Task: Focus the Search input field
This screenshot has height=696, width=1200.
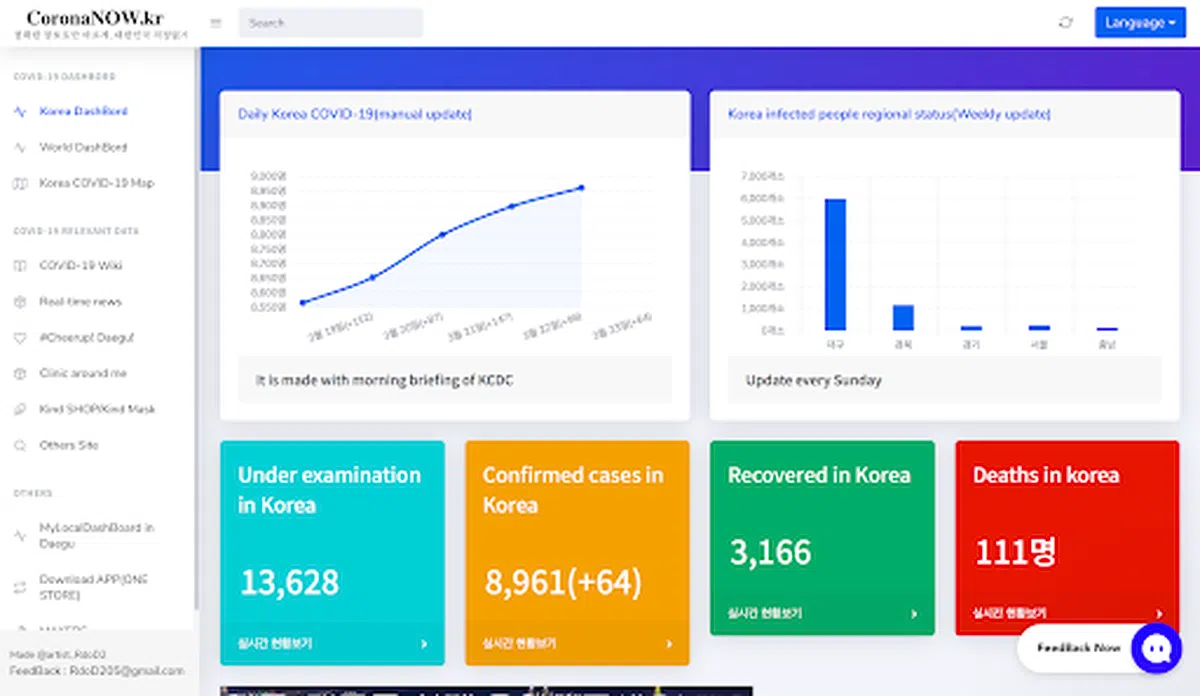Action: click(330, 23)
